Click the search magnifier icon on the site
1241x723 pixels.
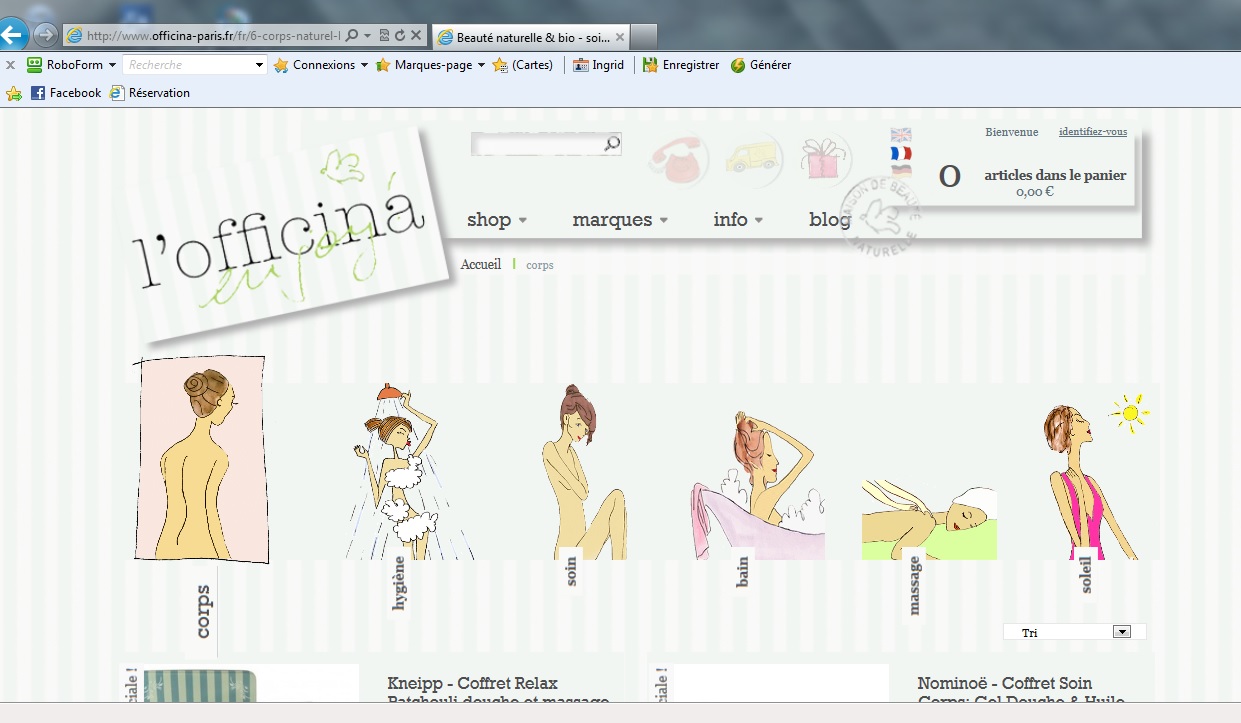(x=612, y=145)
